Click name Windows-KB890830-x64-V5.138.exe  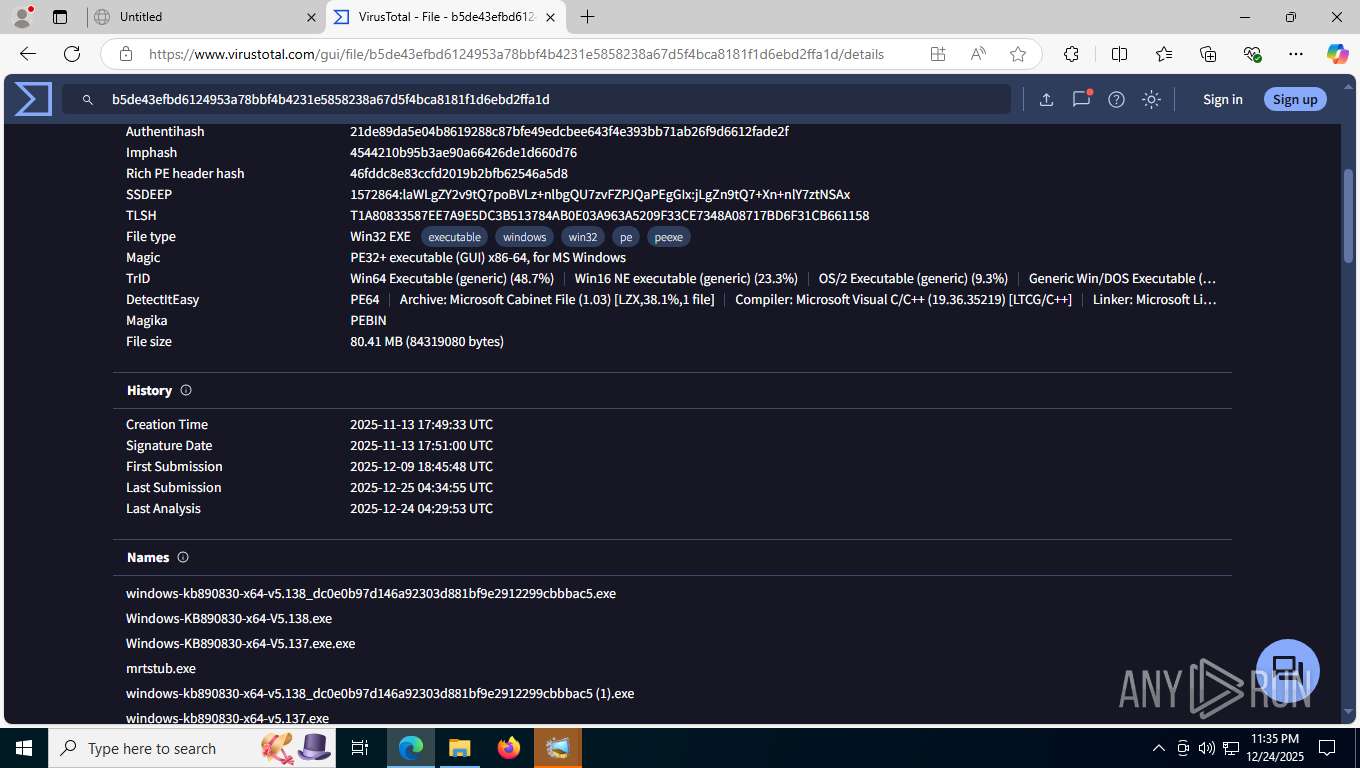point(229,618)
